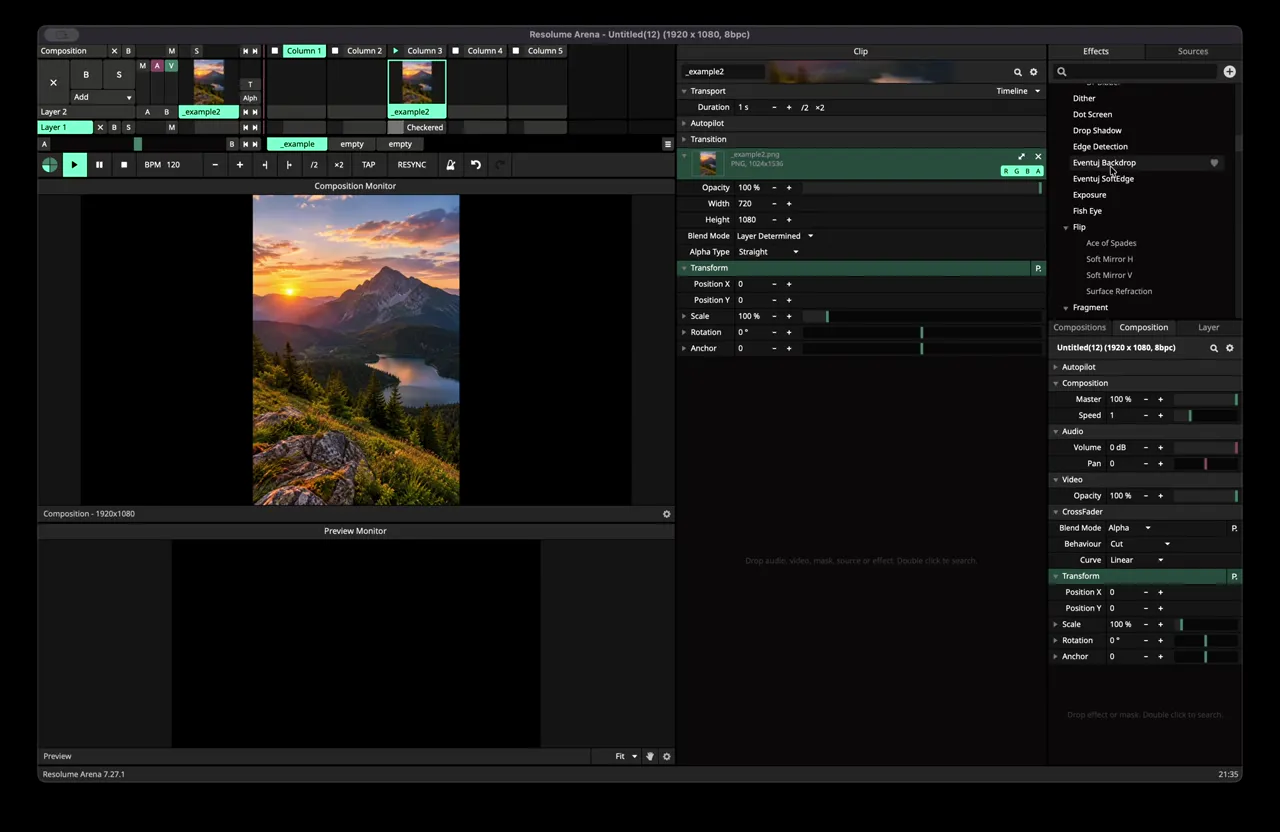Toggle the metronome icon
The height and width of the screenshot is (832, 1280).
point(451,165)
